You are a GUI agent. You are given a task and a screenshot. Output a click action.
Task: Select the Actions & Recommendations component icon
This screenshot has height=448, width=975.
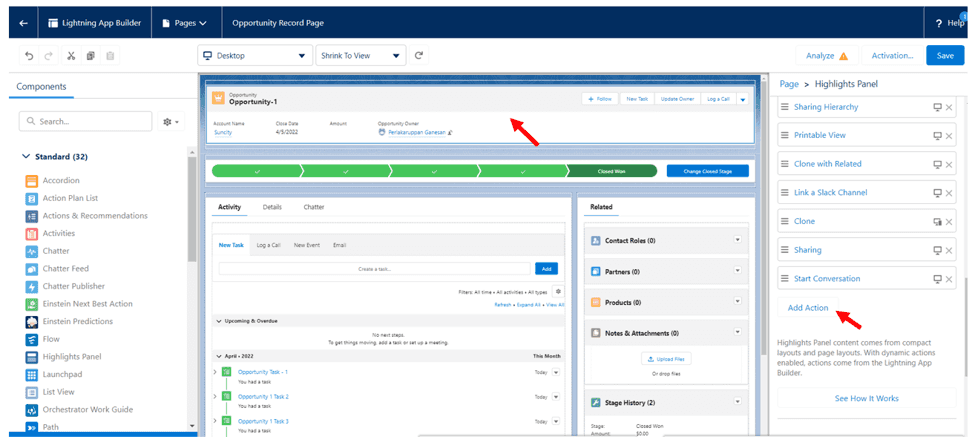pos(32,216)
